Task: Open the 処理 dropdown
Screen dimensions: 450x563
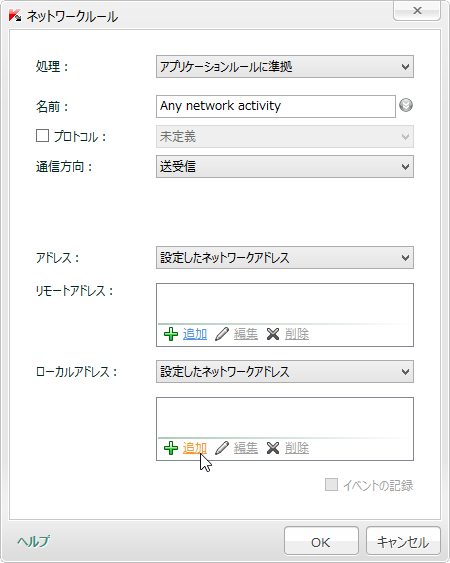Action: (285, 66)
